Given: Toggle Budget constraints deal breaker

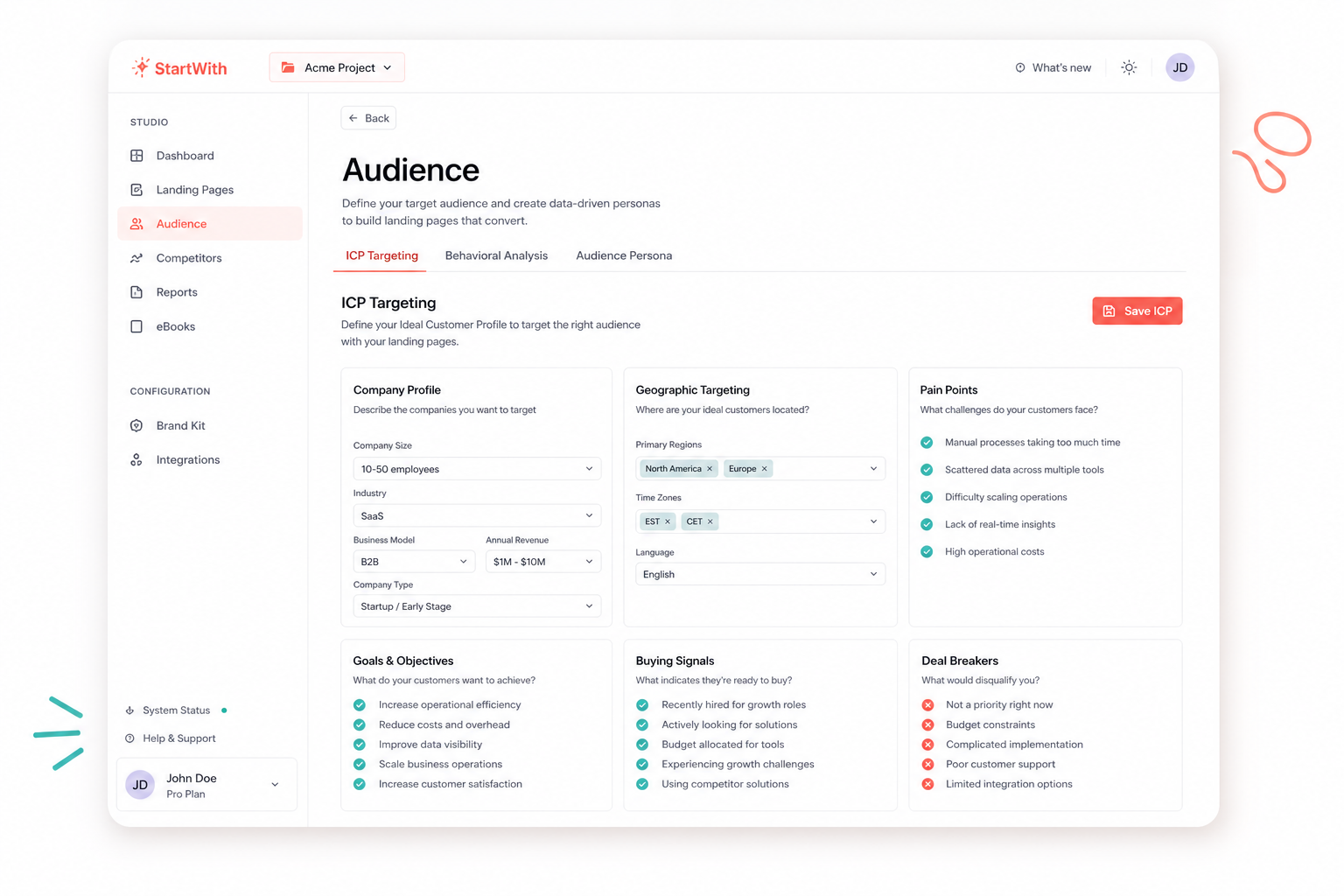Looking at the screenshot, I should pyautogui.click(x=927, y=724).
